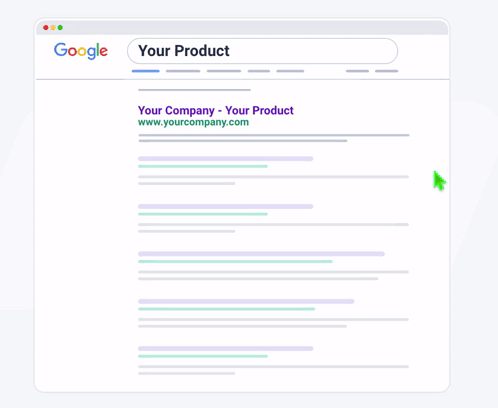Focus the 'Your Product' search box
Viewport: 498px width, 408px height.
click(262, 51)
